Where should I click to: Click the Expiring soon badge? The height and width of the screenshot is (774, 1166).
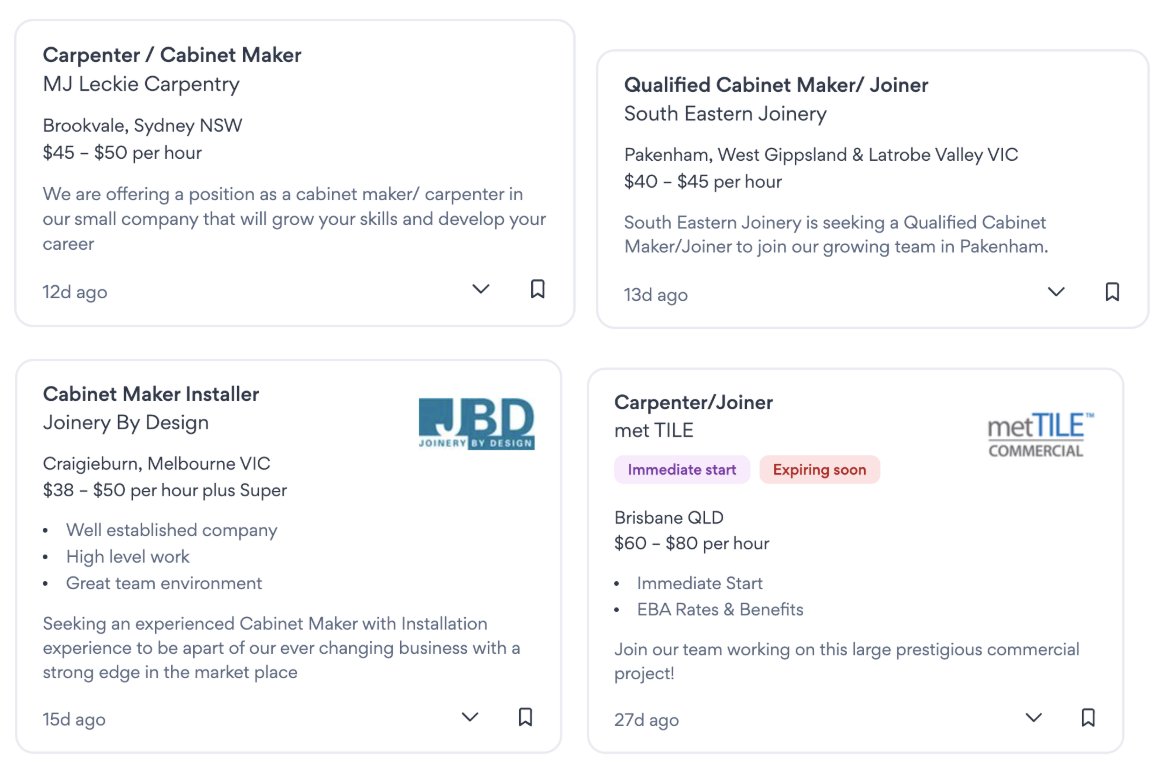819,470
